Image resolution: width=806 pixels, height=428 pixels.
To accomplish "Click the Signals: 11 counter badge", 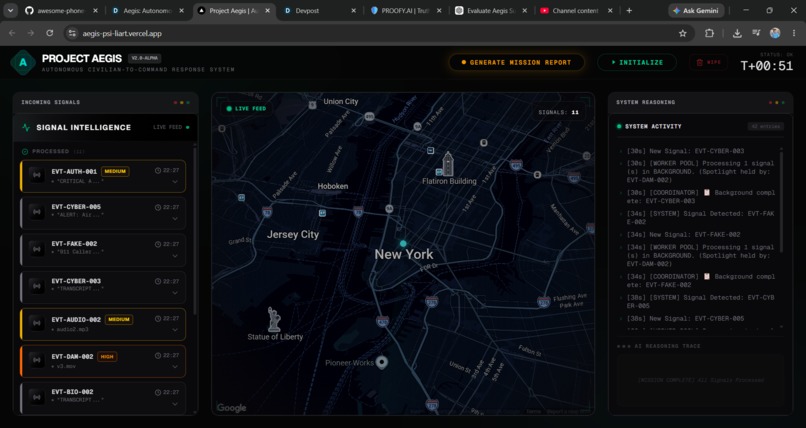I will (x=559, y=112).
